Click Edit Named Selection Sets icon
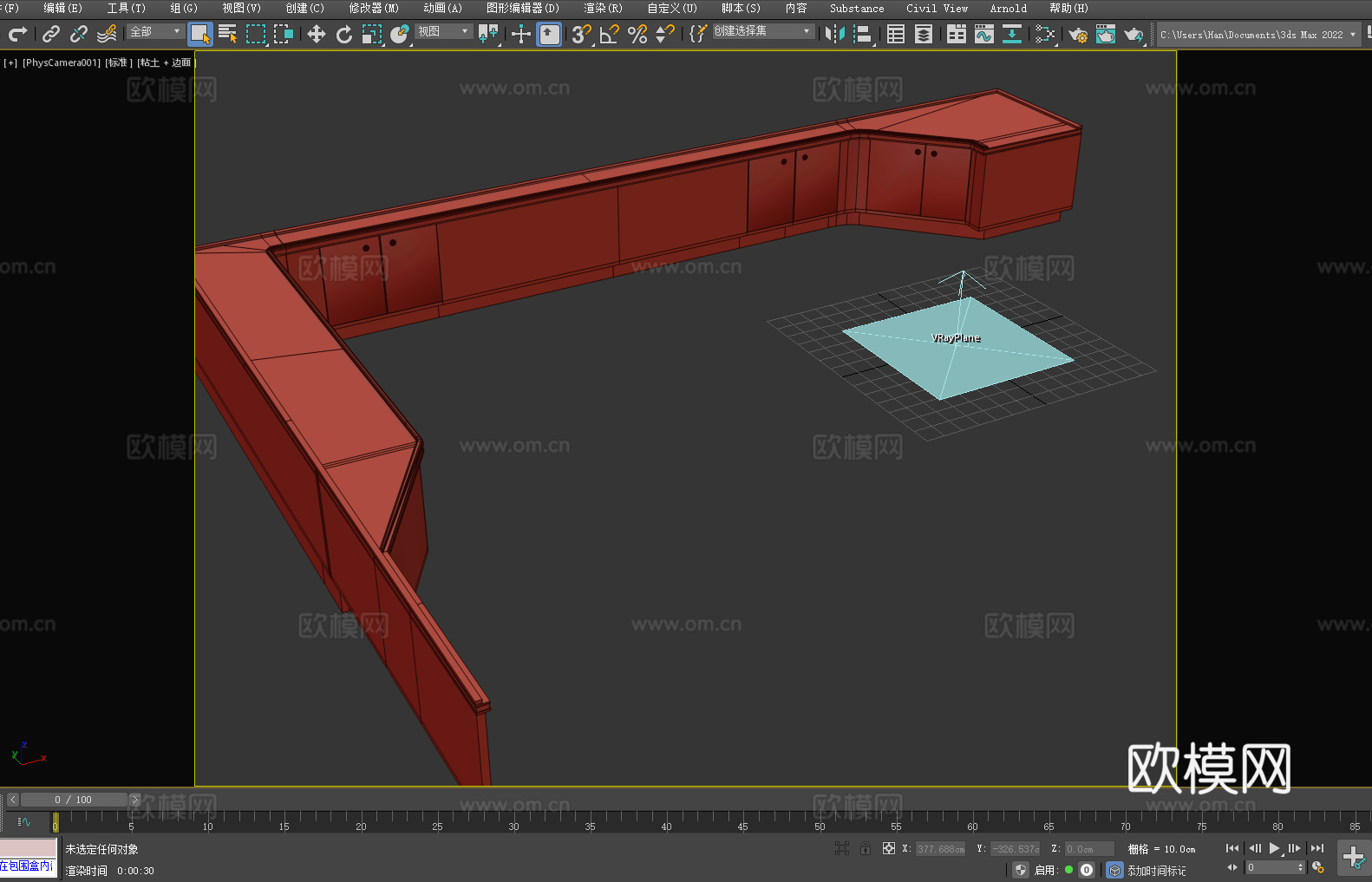 698,34
